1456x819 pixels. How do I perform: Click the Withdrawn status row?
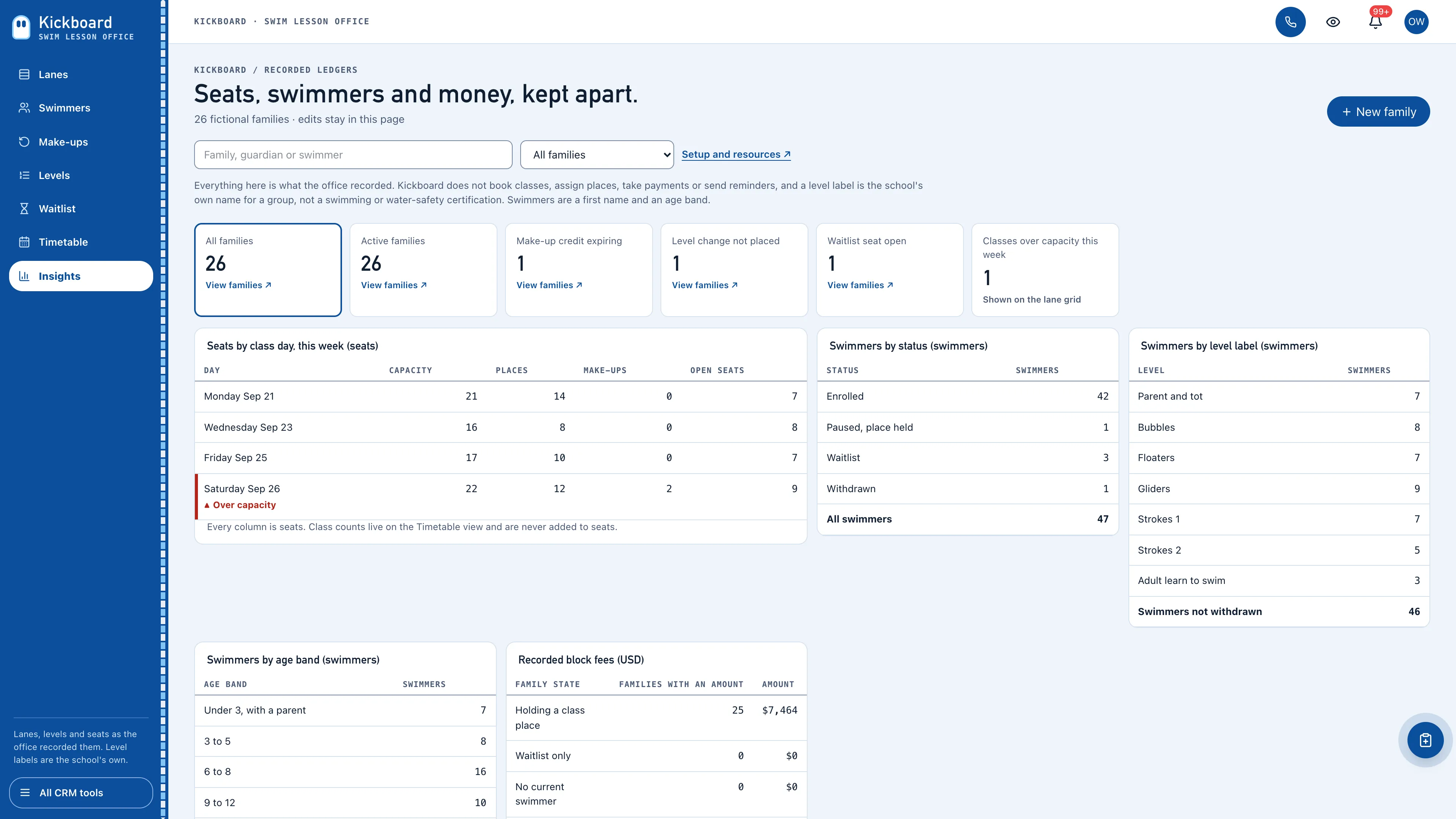click(x=968, y=489)
